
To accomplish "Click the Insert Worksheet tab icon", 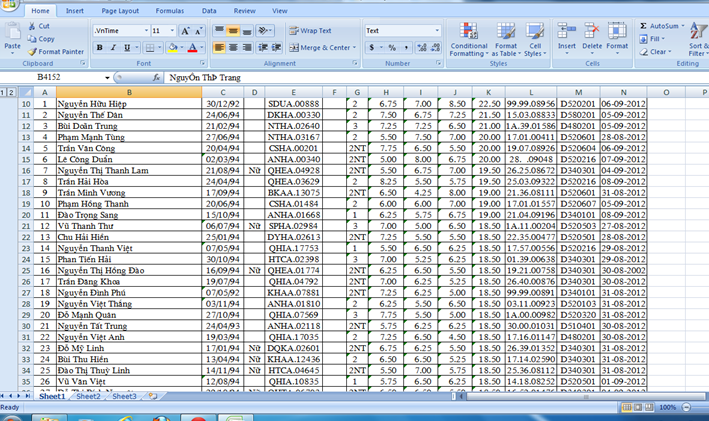I will click(x=153, y=396).
